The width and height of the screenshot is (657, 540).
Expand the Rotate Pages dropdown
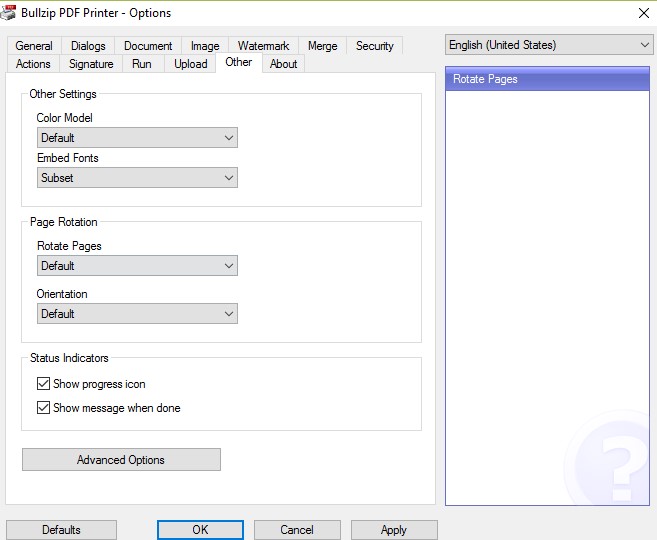[x=137, y=266]
